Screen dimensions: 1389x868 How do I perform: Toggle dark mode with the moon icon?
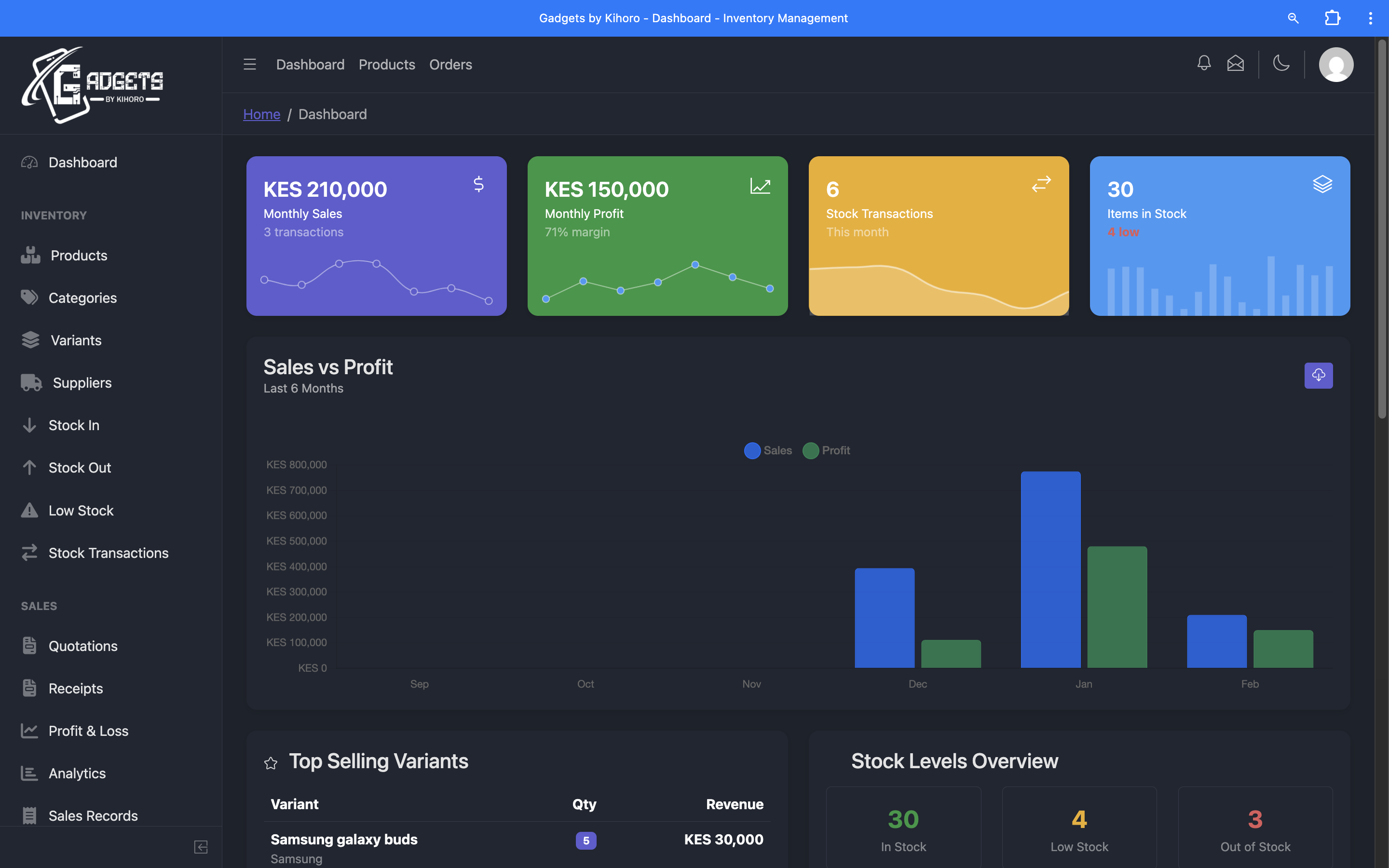1281,64
